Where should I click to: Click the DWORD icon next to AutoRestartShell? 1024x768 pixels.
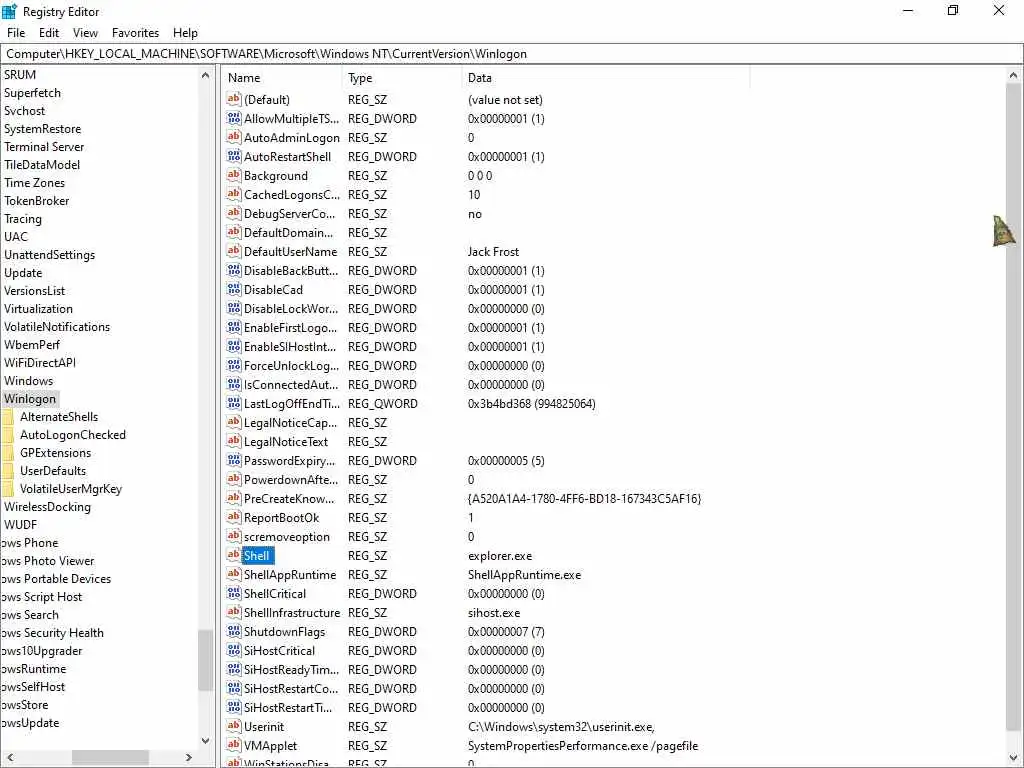click(233, 156)
